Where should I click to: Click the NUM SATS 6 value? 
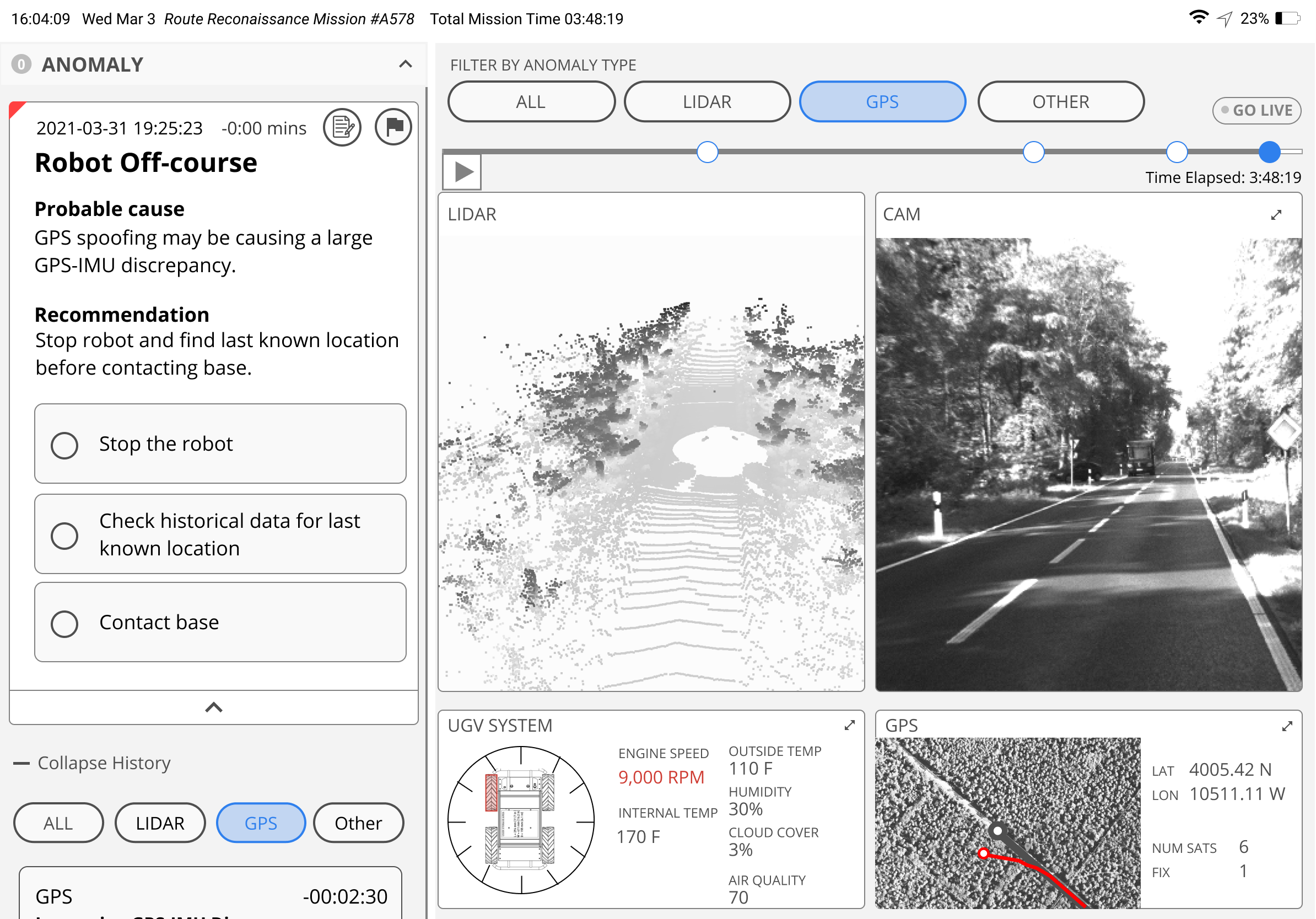[1244, 847]
